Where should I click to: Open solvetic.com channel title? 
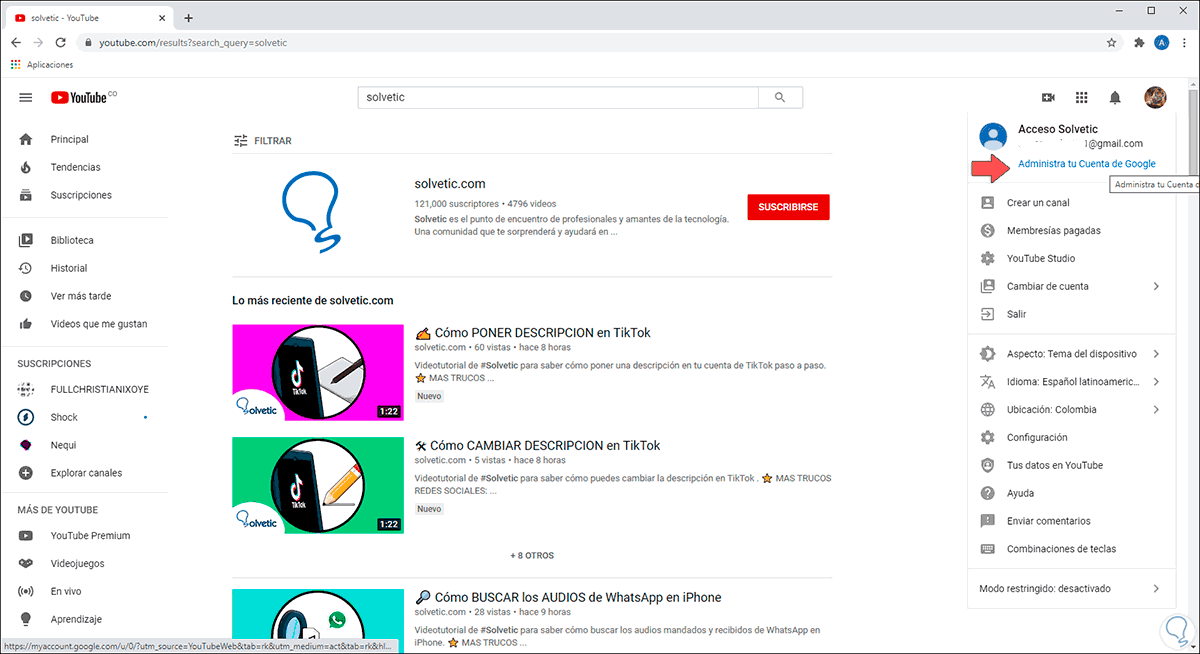pyautogui.click(x=450, y=184)
